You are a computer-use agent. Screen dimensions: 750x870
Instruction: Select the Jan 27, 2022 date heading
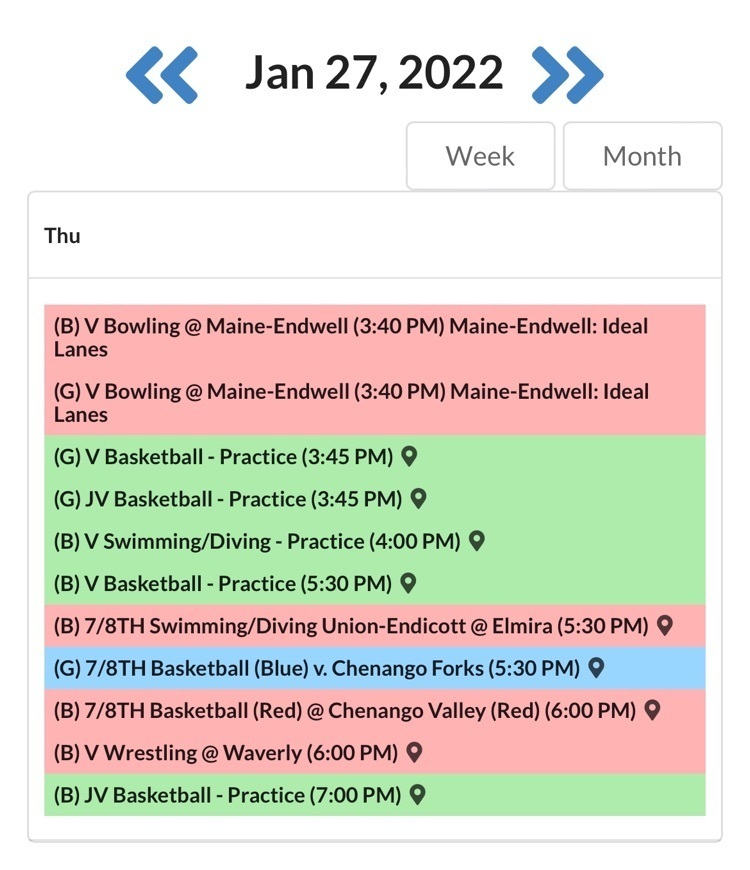[x=374, y=73]
